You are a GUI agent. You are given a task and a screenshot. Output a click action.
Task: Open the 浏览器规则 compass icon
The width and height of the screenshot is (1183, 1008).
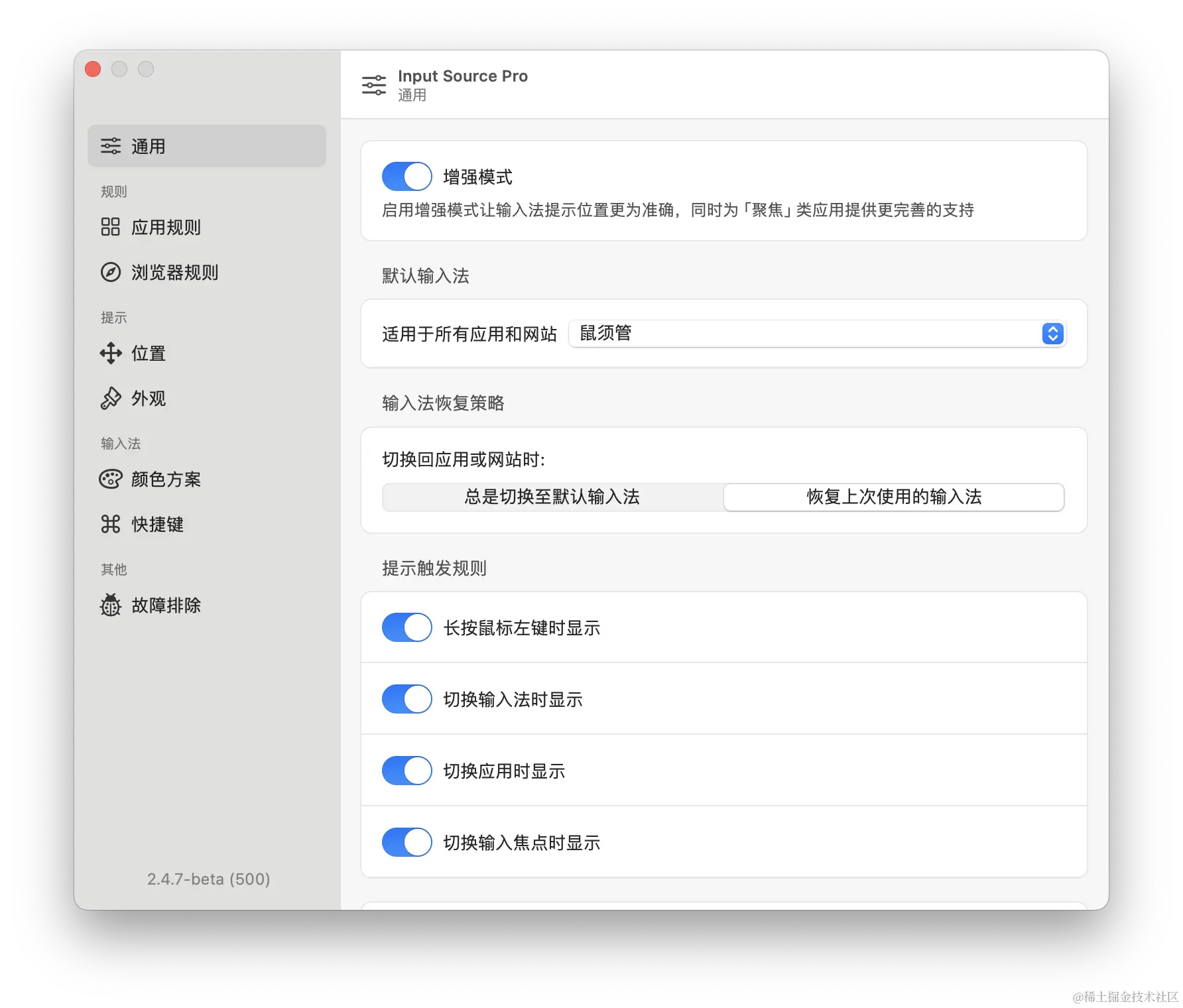coord(111,273)
